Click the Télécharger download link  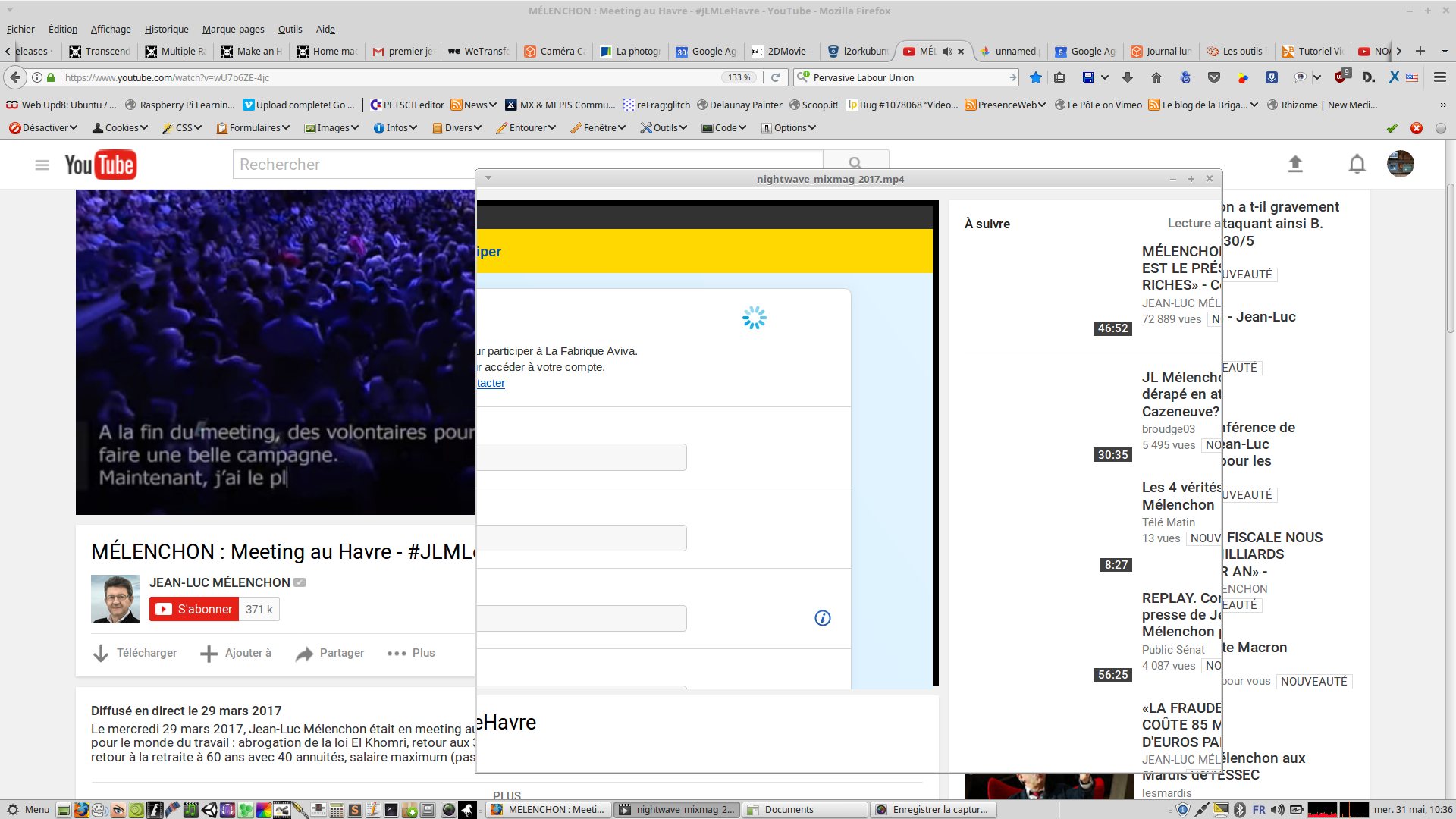[x=135, y=653]
